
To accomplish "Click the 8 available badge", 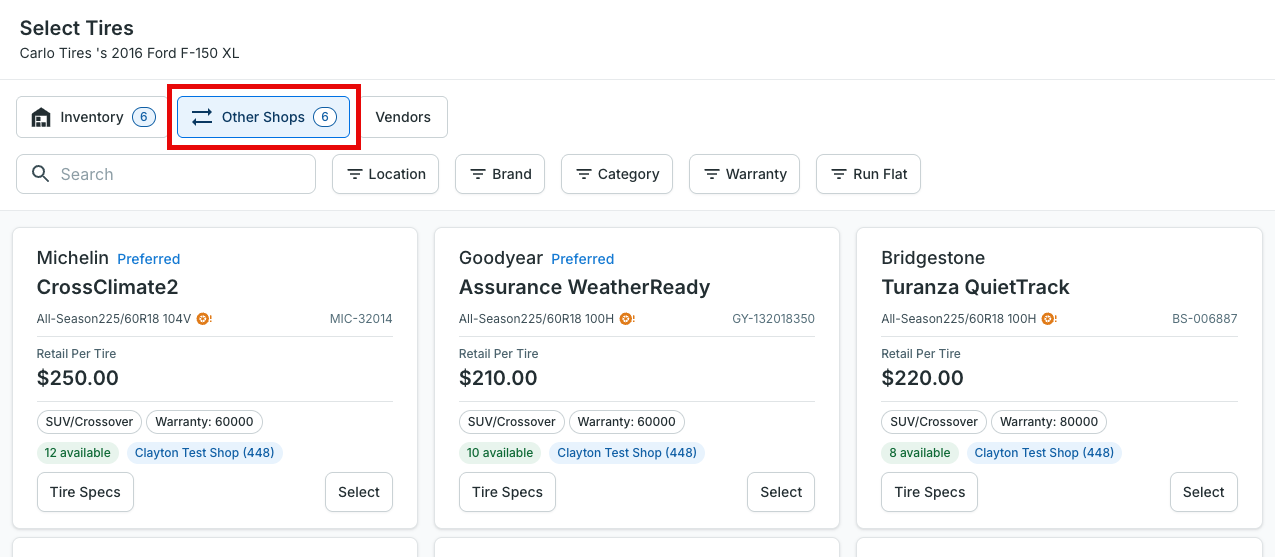I will 920,453.
